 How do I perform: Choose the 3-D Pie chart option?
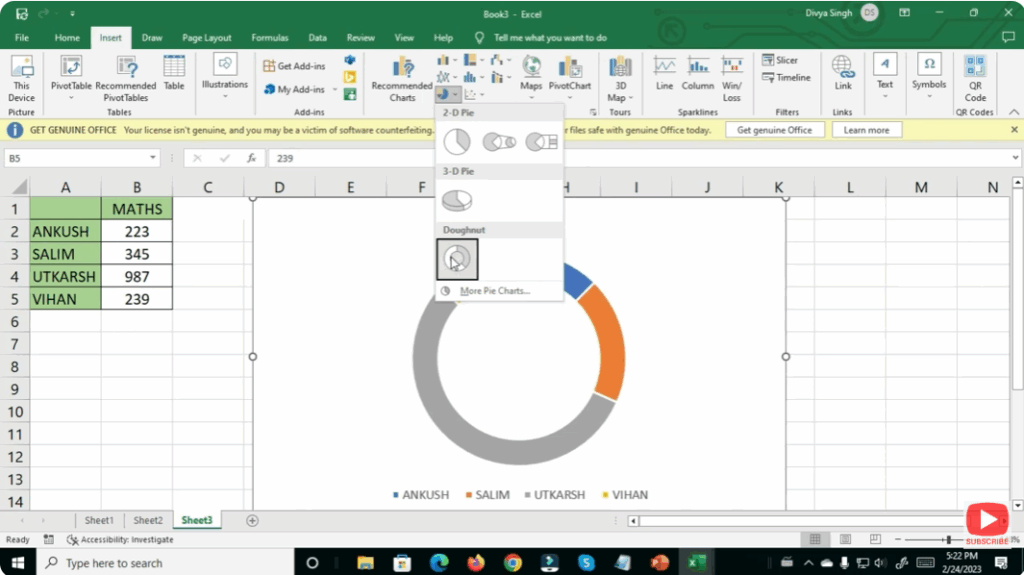[x=457, y=201]
